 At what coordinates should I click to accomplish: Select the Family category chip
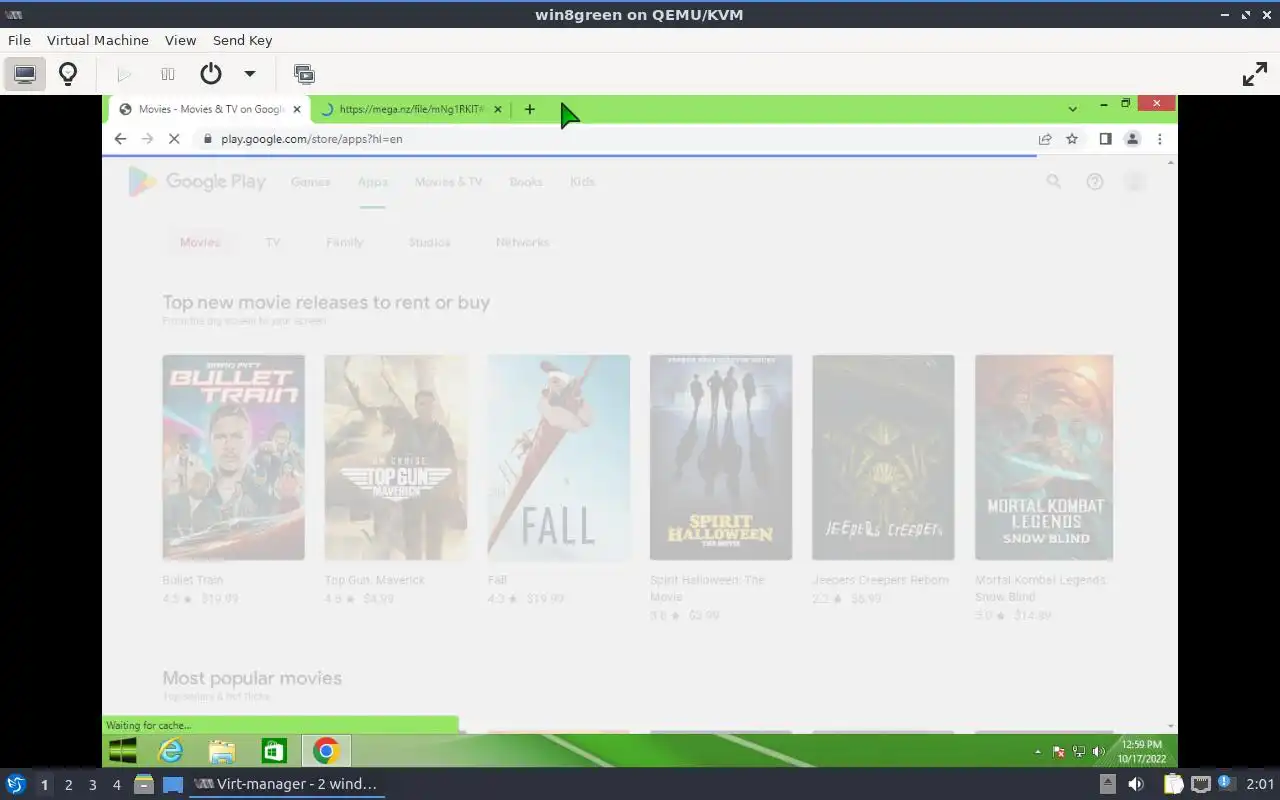[x=344, y=242]
